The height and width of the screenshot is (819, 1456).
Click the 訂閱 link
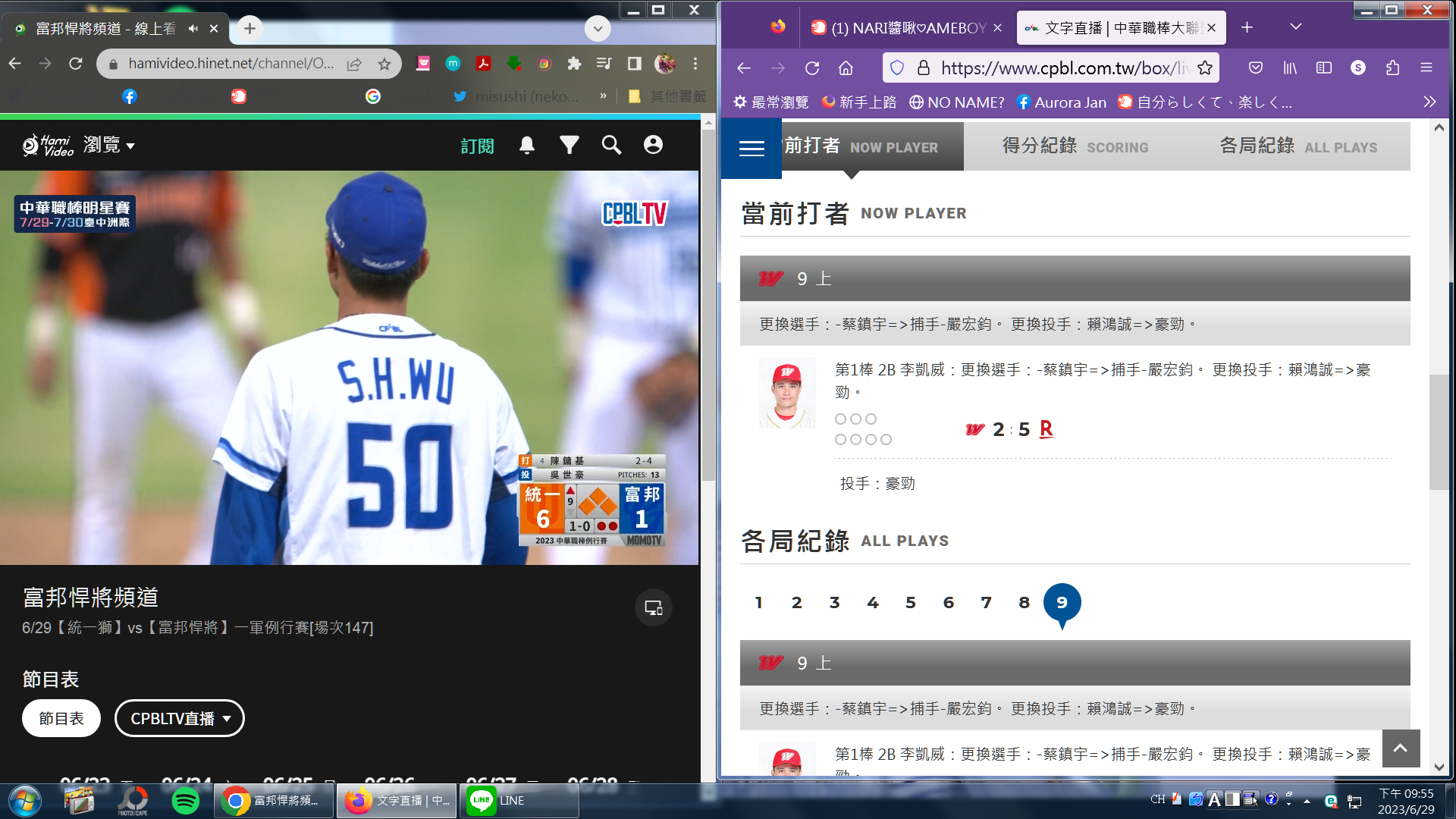pos(477,146)
